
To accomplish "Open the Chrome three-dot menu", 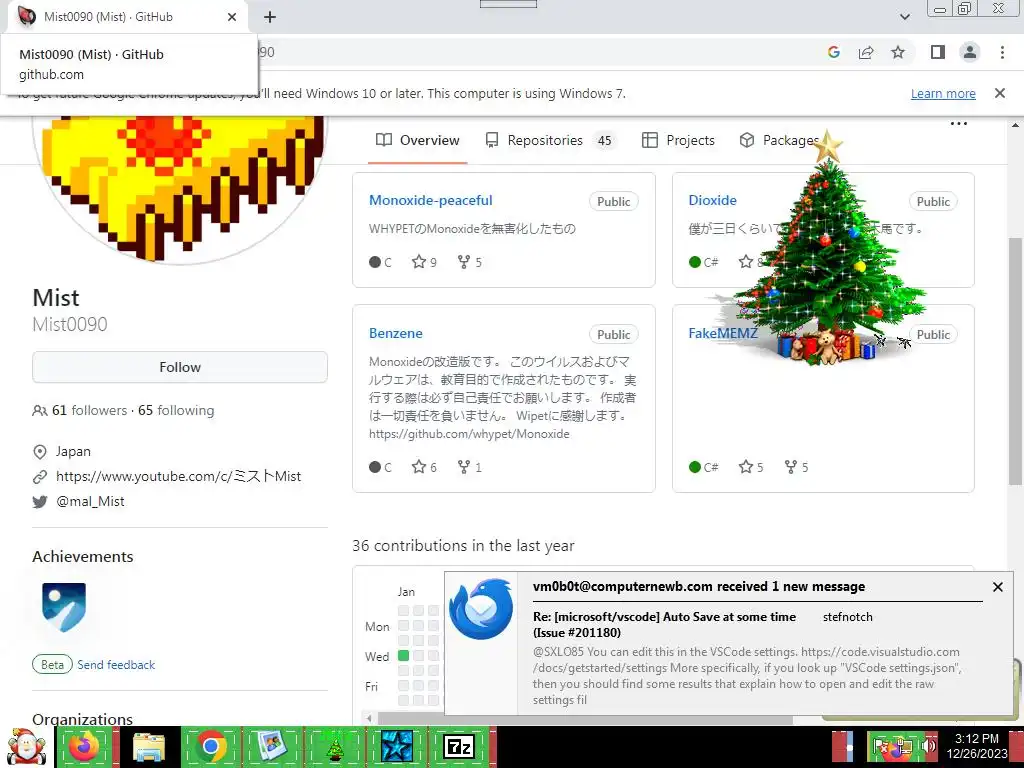I will pyautogui.click(x=1002, y=52).
